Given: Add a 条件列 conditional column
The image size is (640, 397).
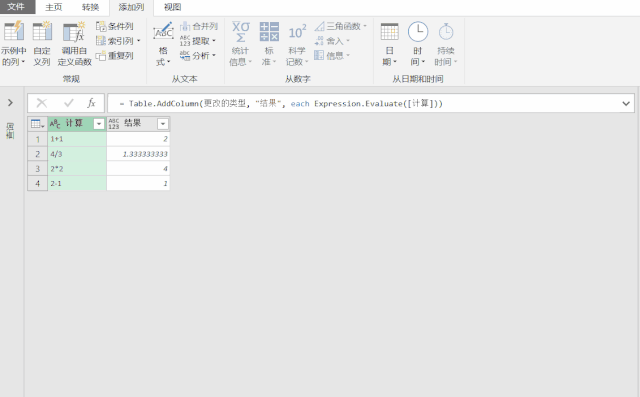Looking at the screenshot, I should (115, 27).
